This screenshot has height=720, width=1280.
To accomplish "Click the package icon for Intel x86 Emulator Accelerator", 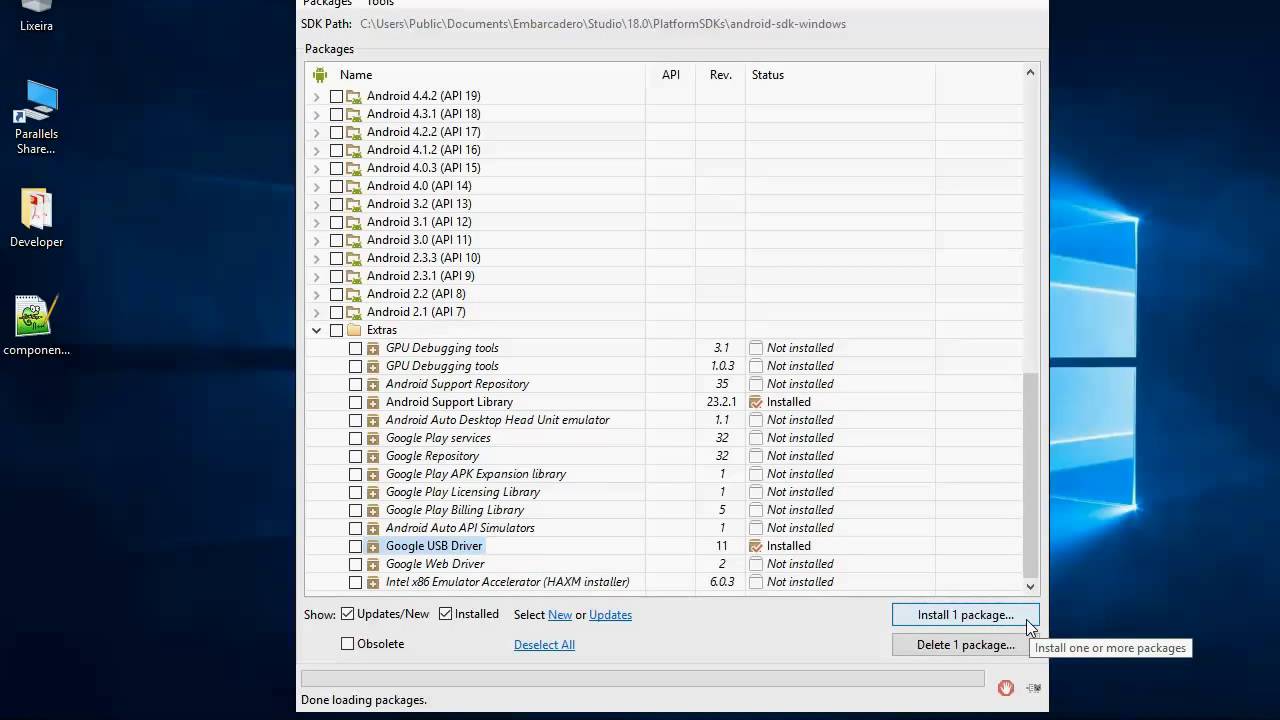I will [x=373, y=582].
